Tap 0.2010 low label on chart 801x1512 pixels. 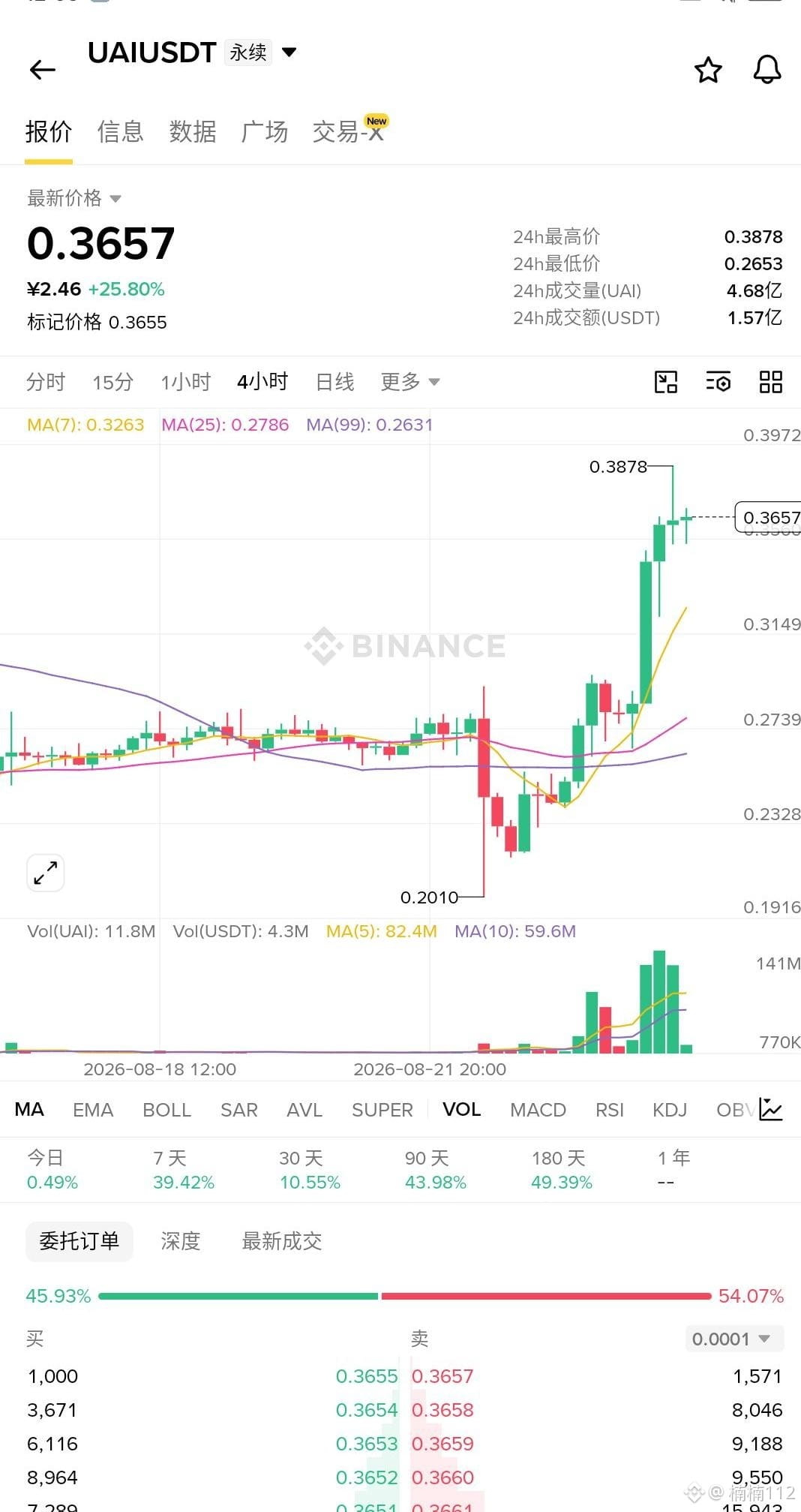tap(429, 897)
